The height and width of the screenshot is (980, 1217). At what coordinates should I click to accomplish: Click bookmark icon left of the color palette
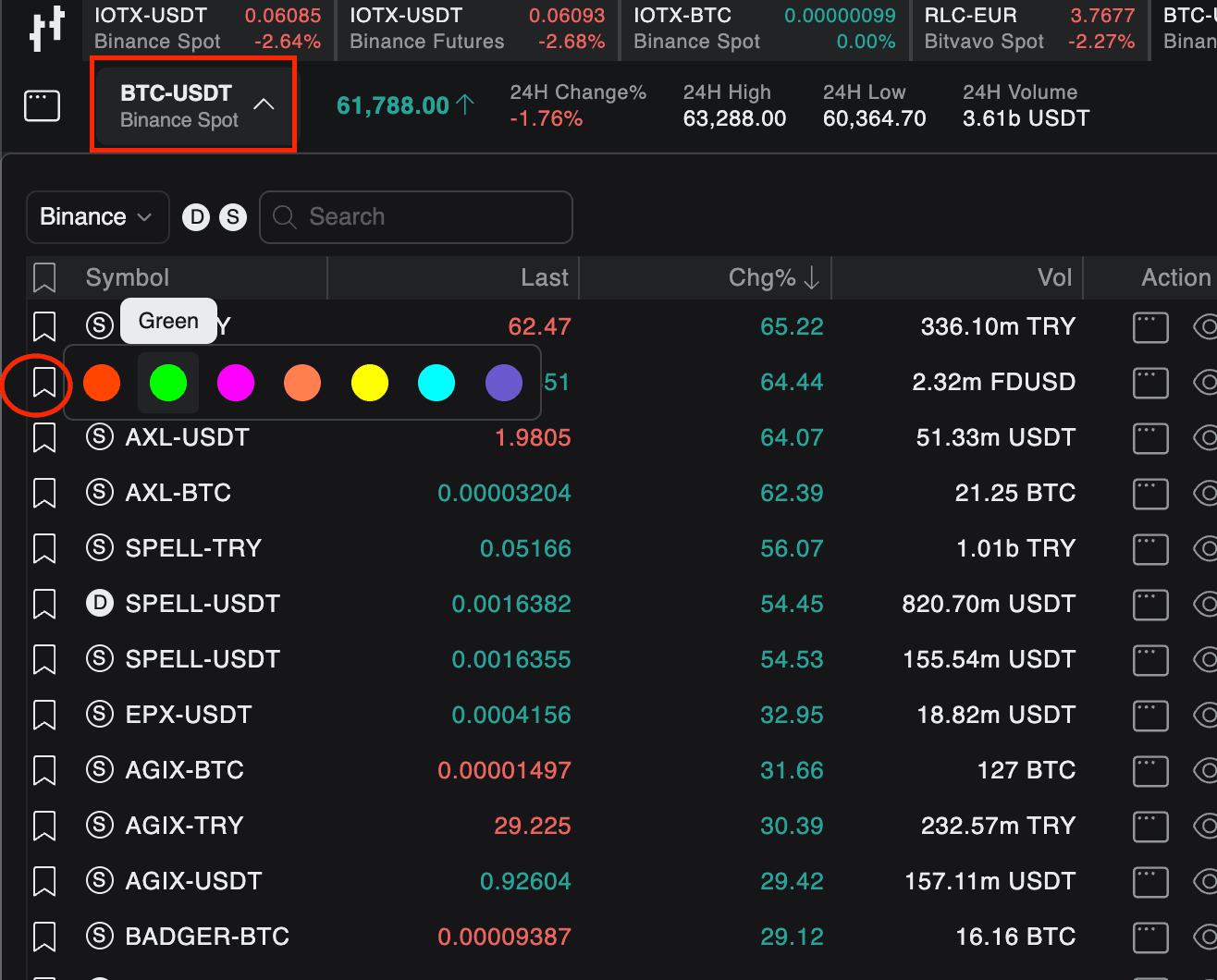(44, 382)
